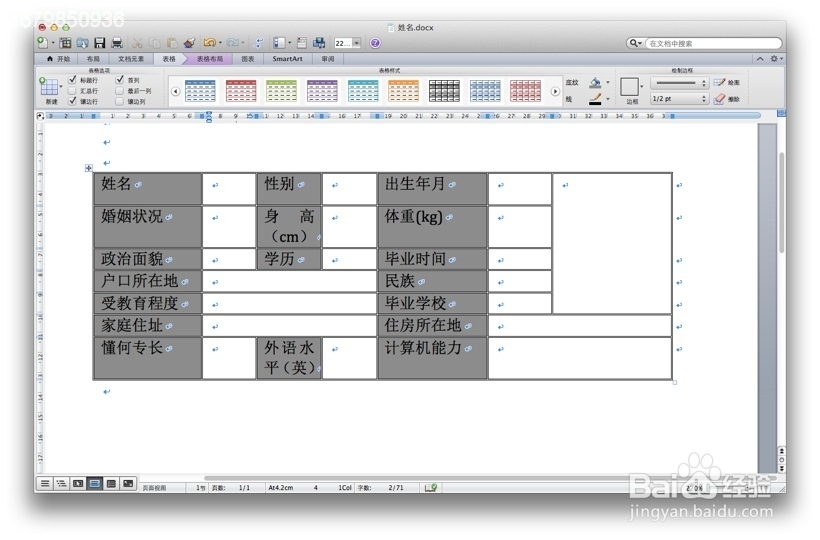Viewport: 820px width, 540px height.
Task: Switch to Outline view icon
Action: tap(62, 484)
